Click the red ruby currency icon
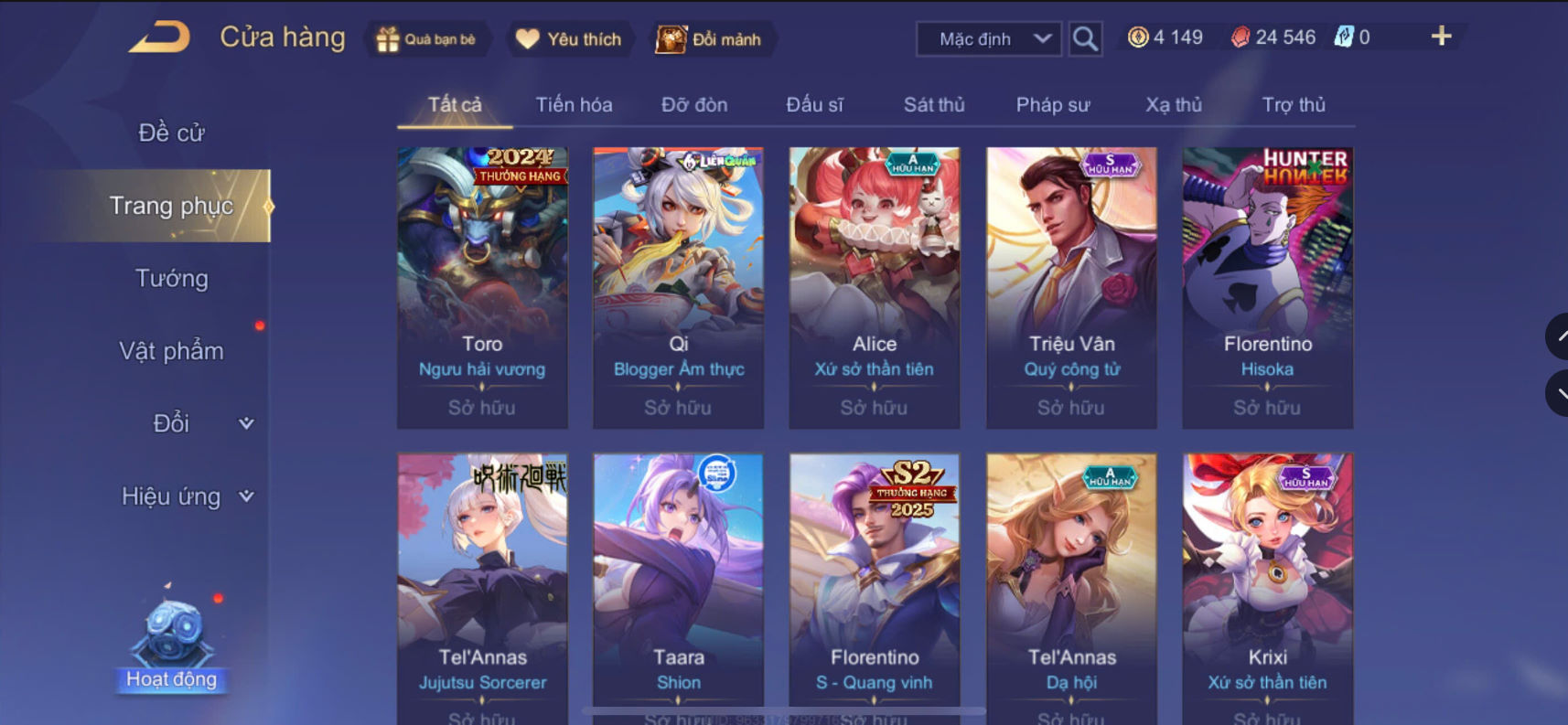Screen dimensions: 1568x725 pyautogui.click(x=1240, y=37)
